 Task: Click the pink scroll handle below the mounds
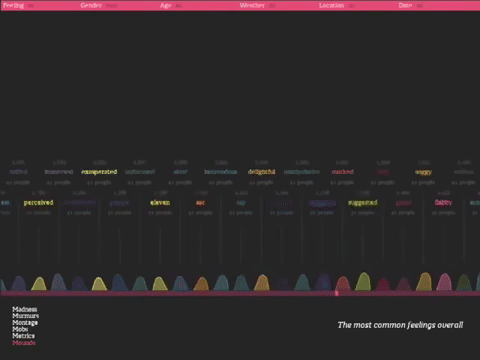pos(337,293)
